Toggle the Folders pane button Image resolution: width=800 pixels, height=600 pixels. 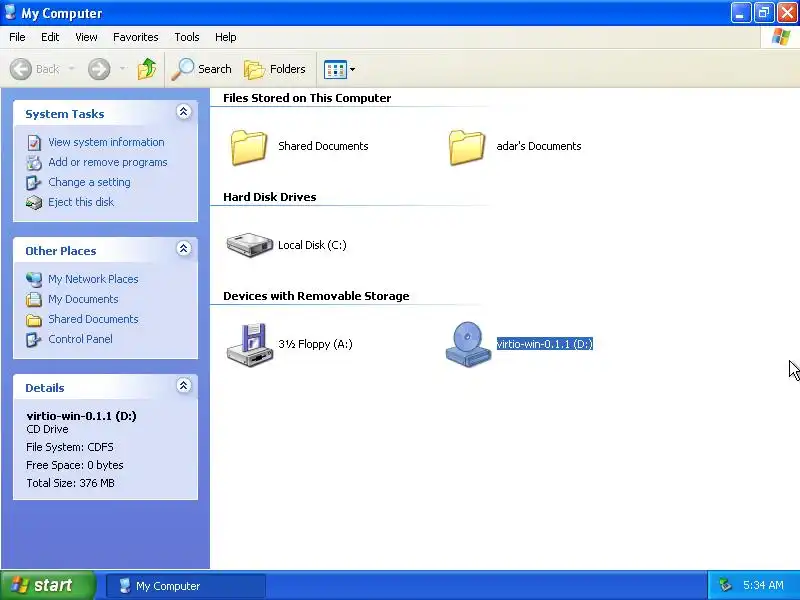coord(275,69)
